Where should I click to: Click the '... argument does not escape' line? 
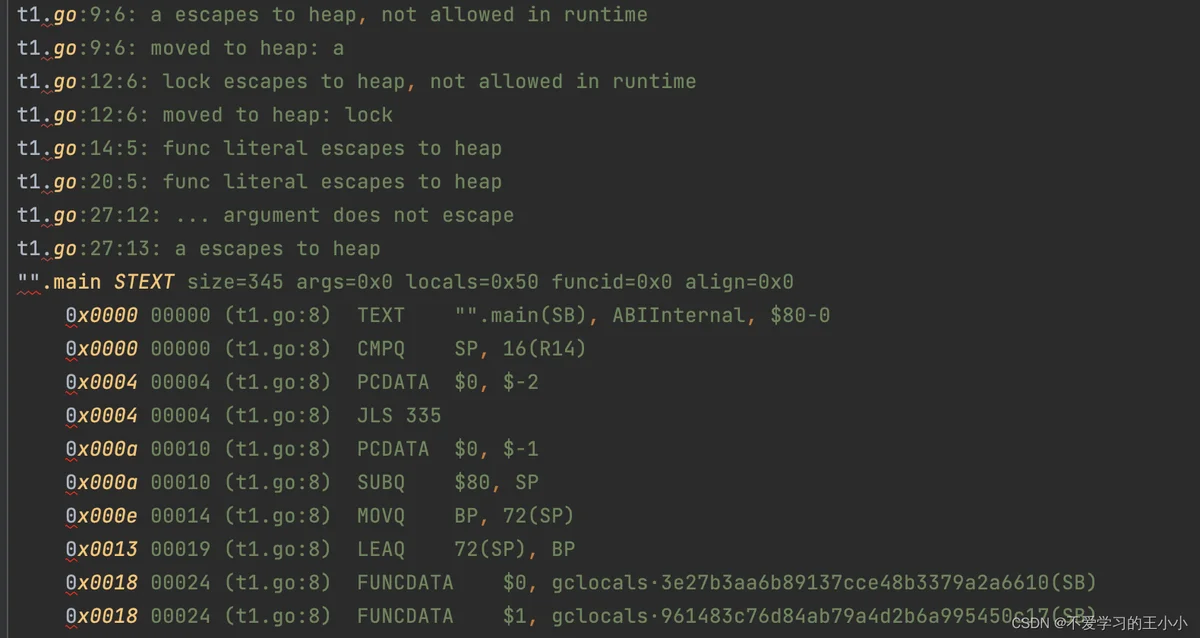click(x=265, y=215)
